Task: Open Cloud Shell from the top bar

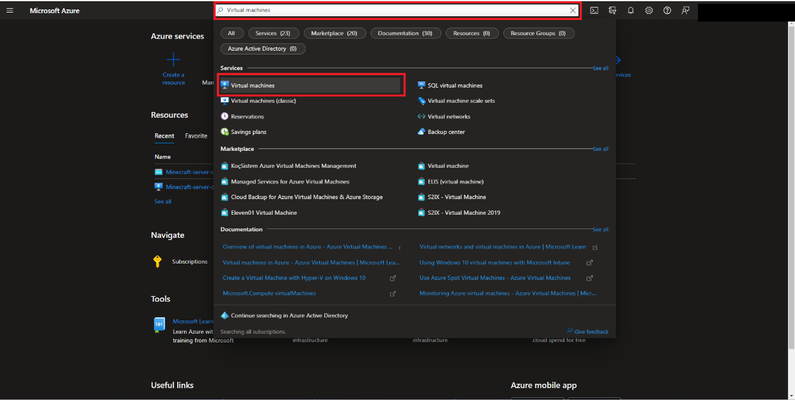Action: pos(594,11)
